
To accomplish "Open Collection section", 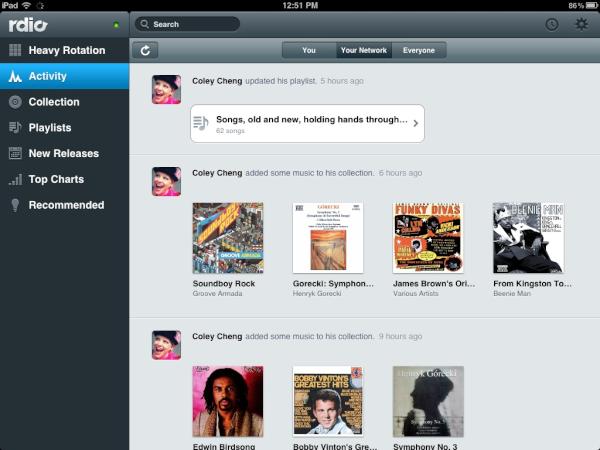I will [64, 102].
